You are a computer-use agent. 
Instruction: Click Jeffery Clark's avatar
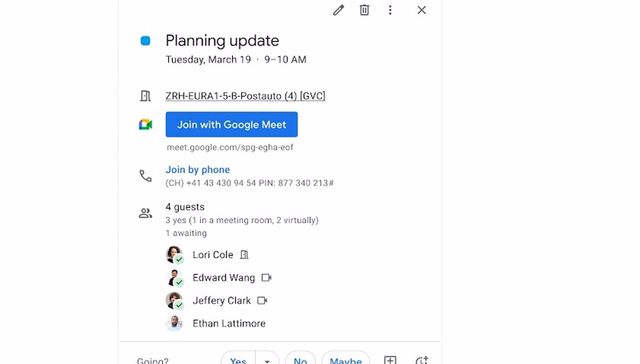[x=174, y=301]
